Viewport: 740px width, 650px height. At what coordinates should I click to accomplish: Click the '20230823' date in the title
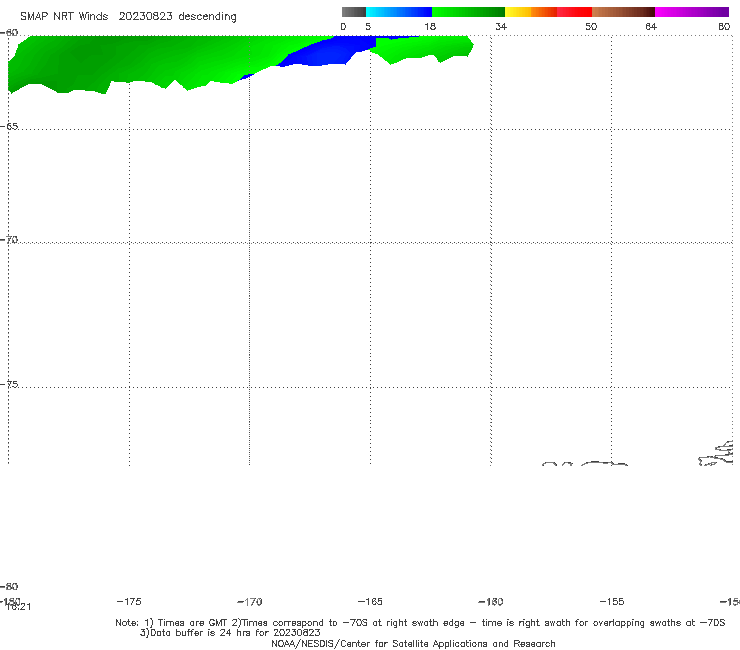145,16
